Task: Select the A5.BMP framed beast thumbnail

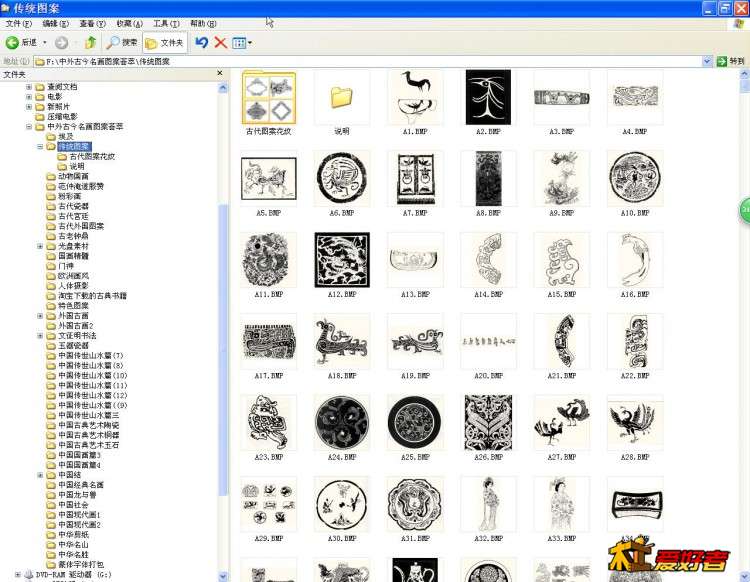Action: point(269,179)
